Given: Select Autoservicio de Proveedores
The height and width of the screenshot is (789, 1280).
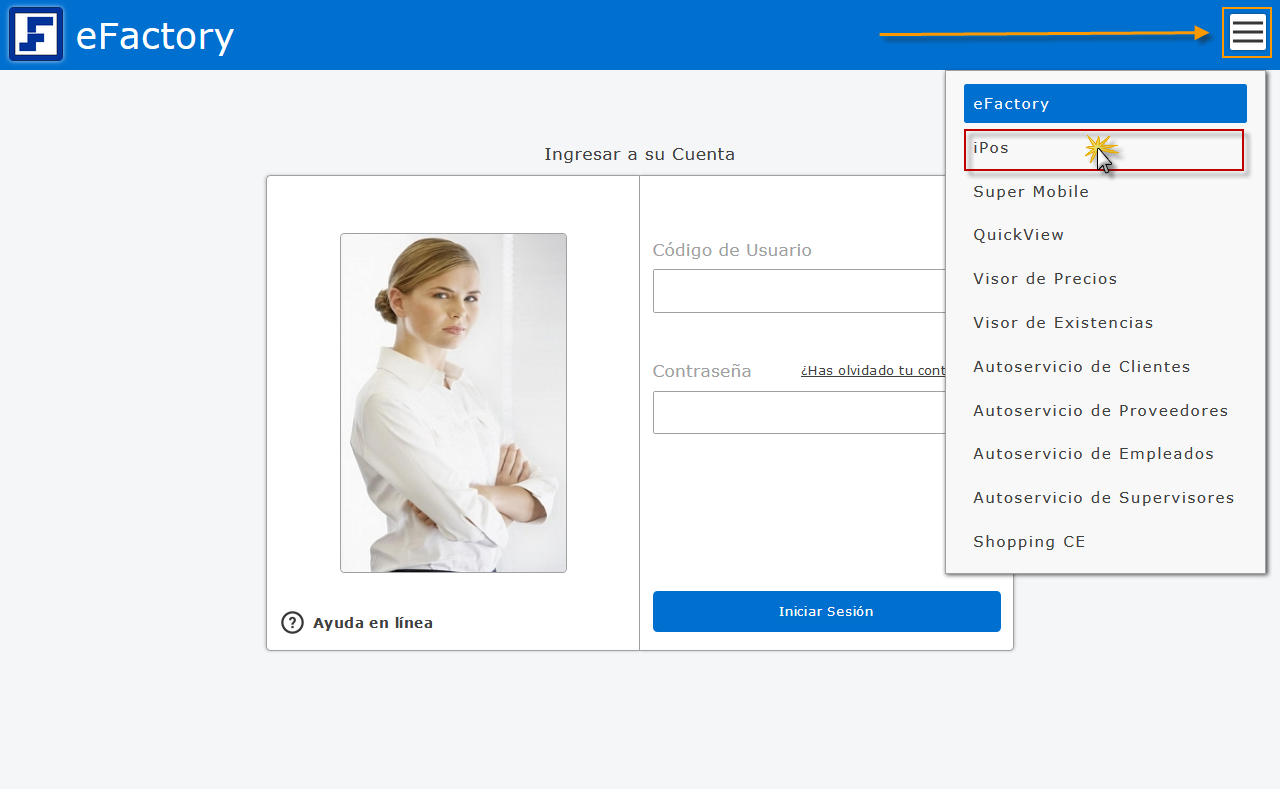Looking at the screenshot, I should (1100, 411).
